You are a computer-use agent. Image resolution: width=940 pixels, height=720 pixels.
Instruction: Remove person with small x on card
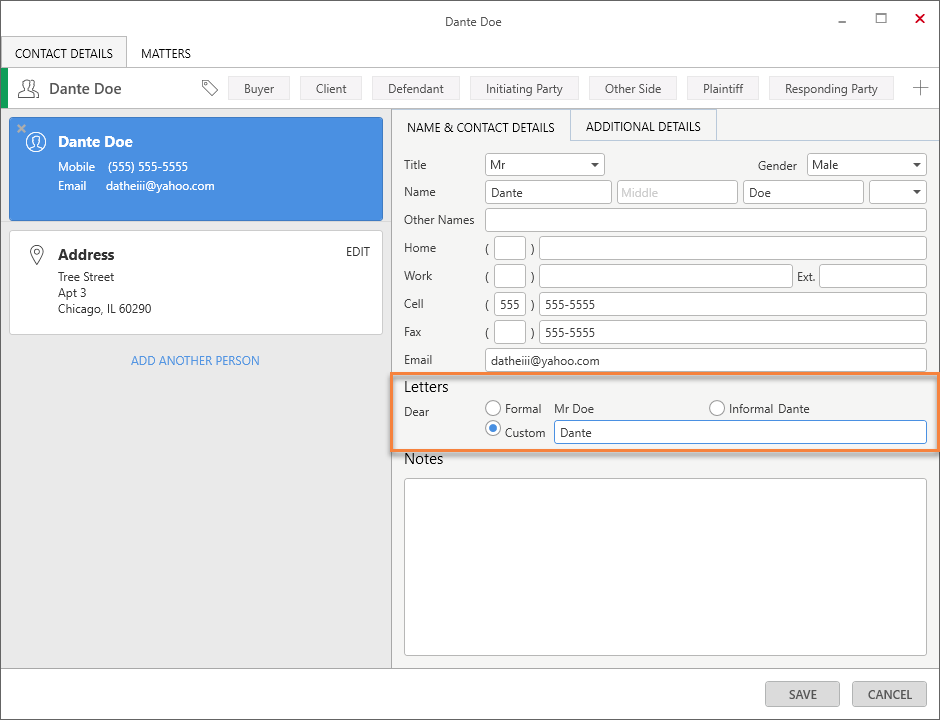(21, 128)
